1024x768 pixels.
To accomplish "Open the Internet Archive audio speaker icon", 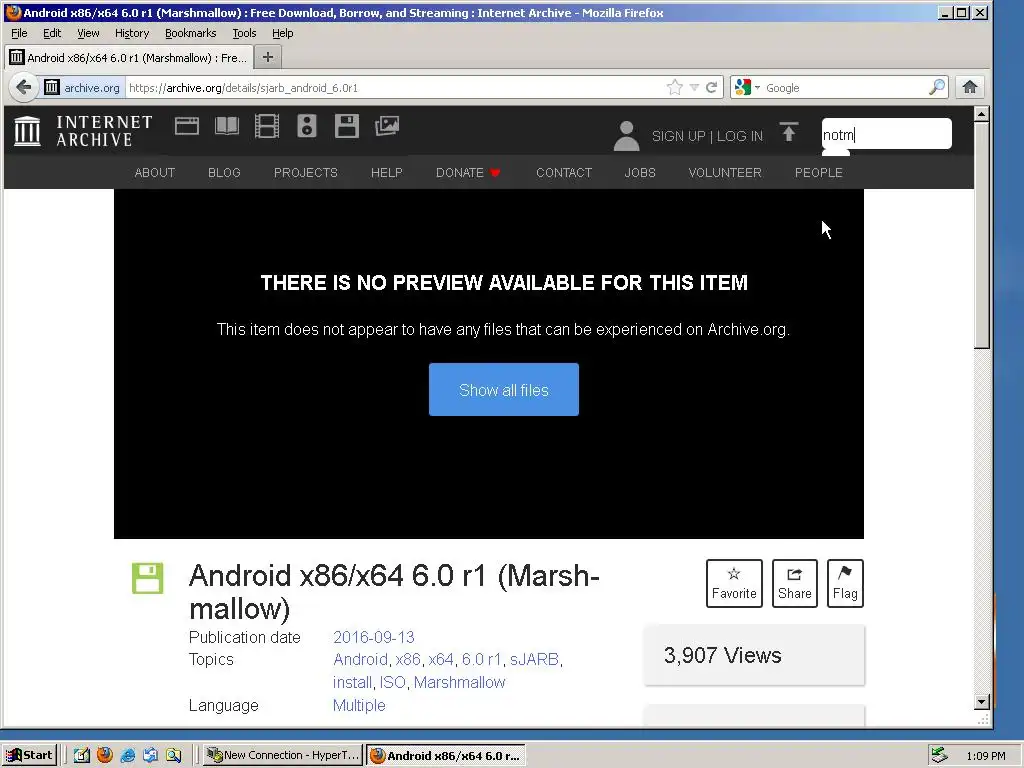I will pyautogui.click(x=306, y=126).
